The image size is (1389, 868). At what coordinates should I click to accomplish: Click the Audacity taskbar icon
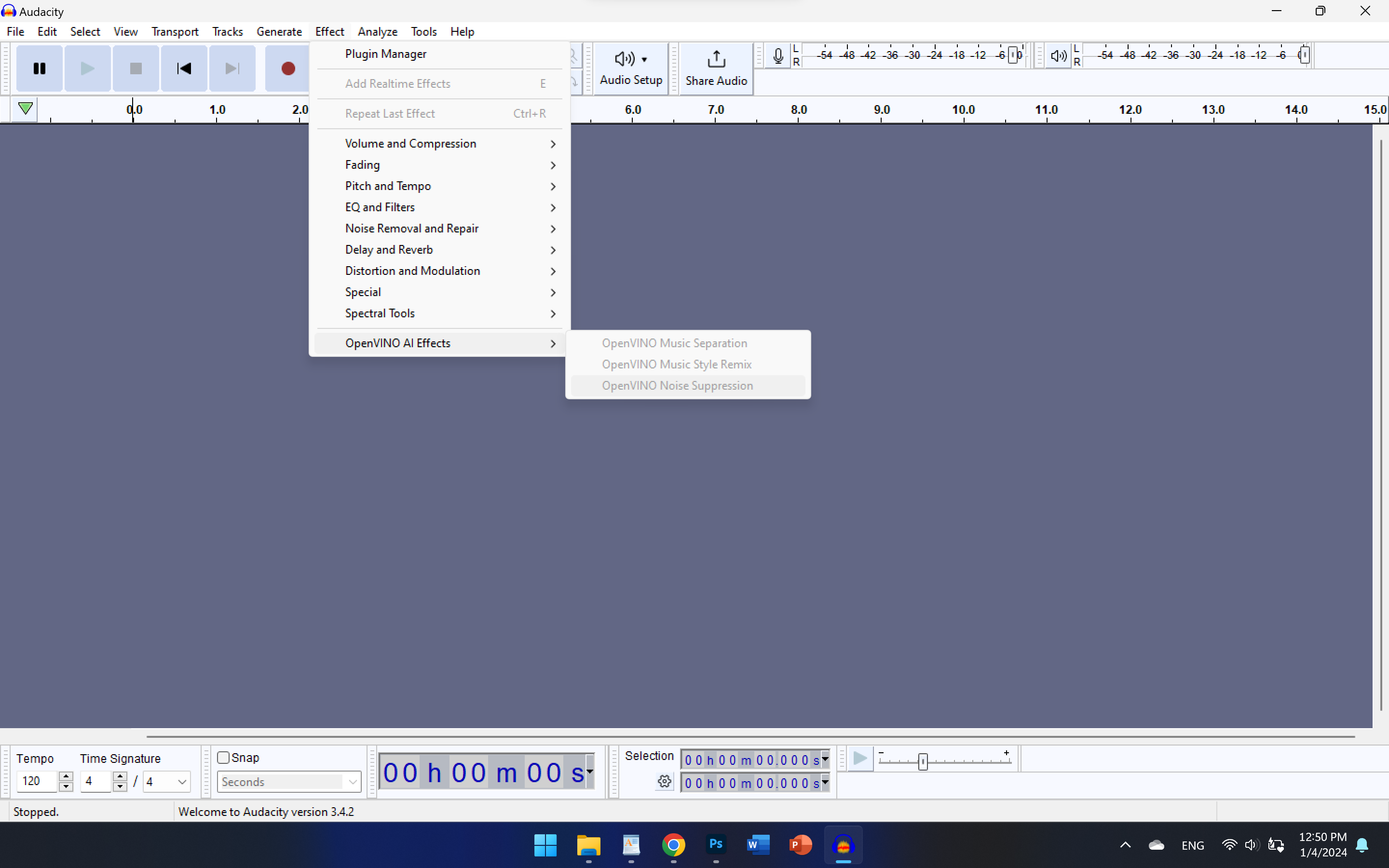843,845
